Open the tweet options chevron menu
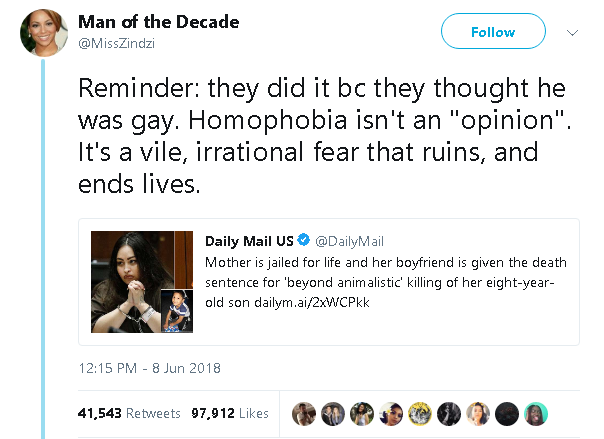The image size is (604, 439). point(573,33)
